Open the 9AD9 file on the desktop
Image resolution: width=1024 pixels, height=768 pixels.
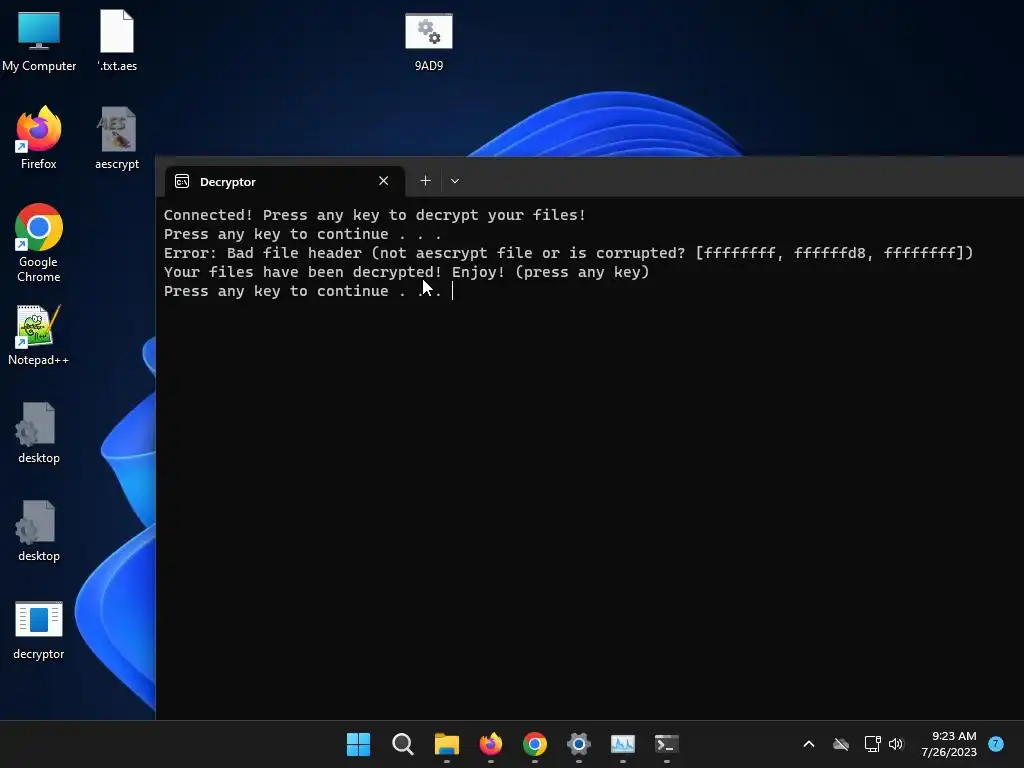[x=429, y=42]
